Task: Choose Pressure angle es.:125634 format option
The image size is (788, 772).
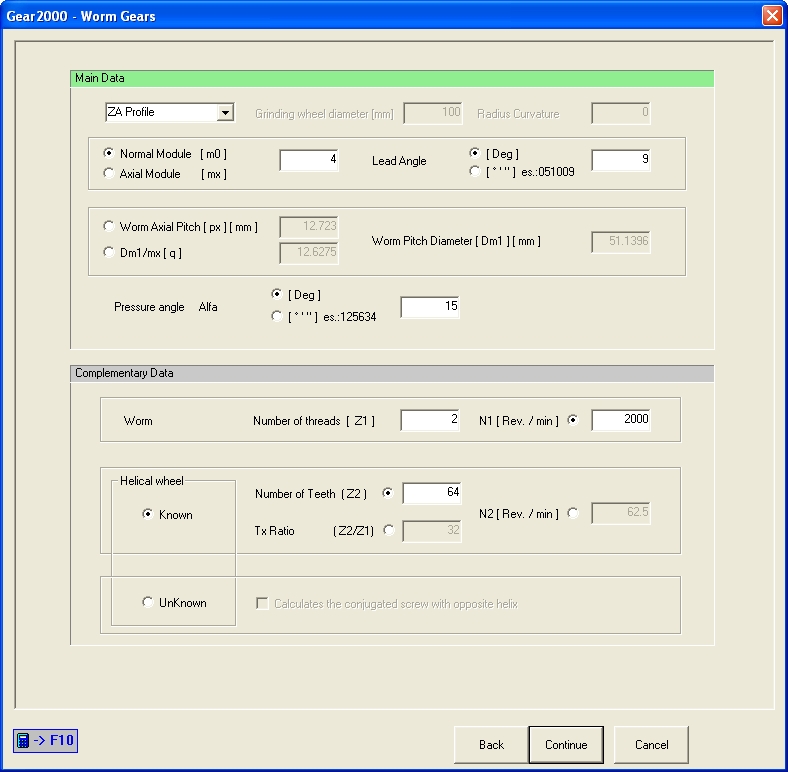Action: click(276, 316)
